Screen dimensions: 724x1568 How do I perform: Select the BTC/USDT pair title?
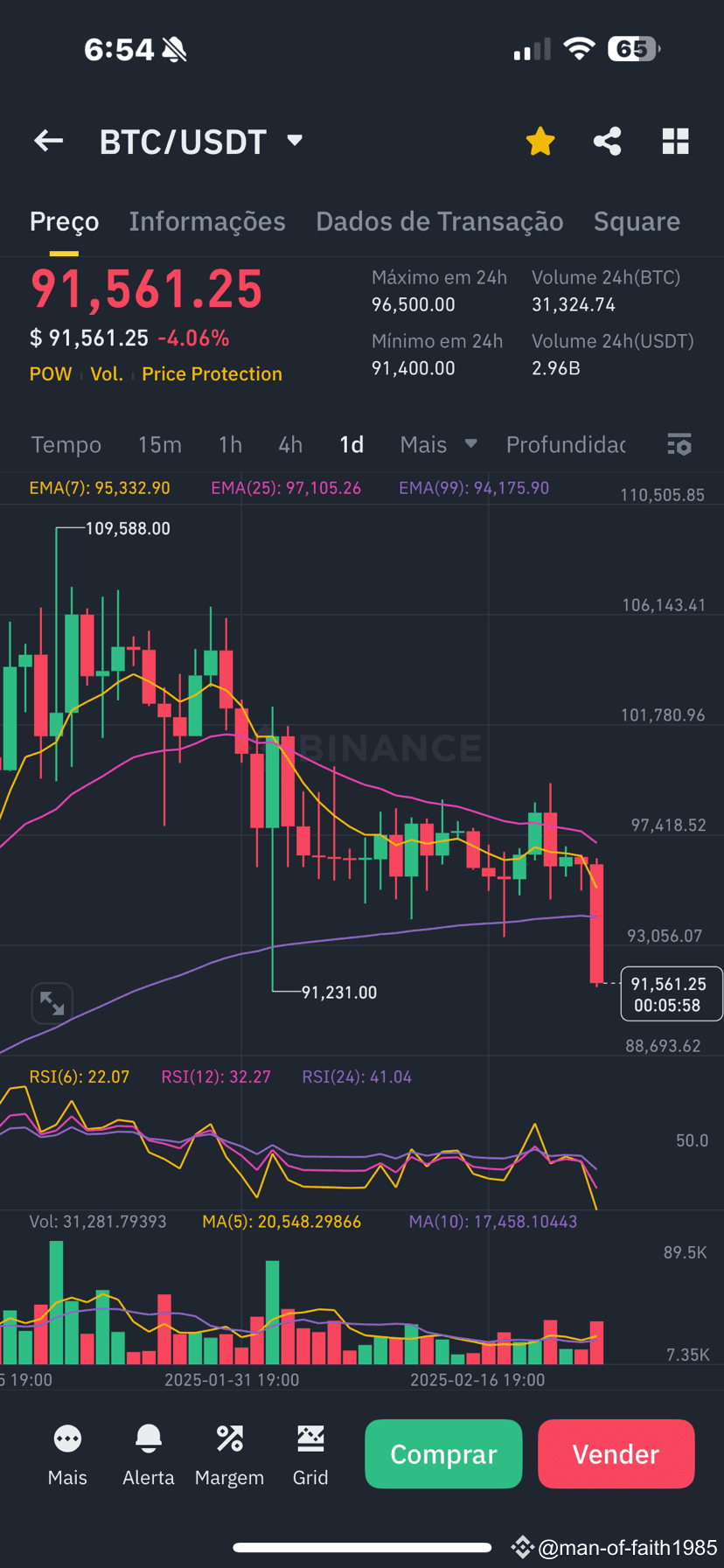pyautogui.click(x=183, y=142)
